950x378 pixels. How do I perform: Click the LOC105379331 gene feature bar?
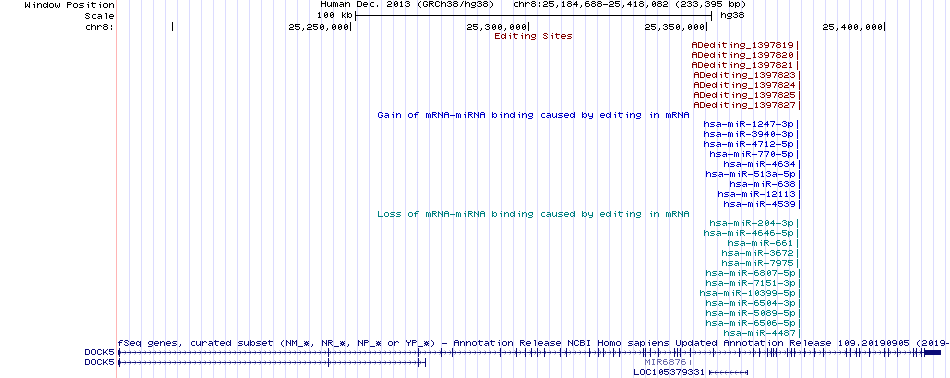coord(728,372)
